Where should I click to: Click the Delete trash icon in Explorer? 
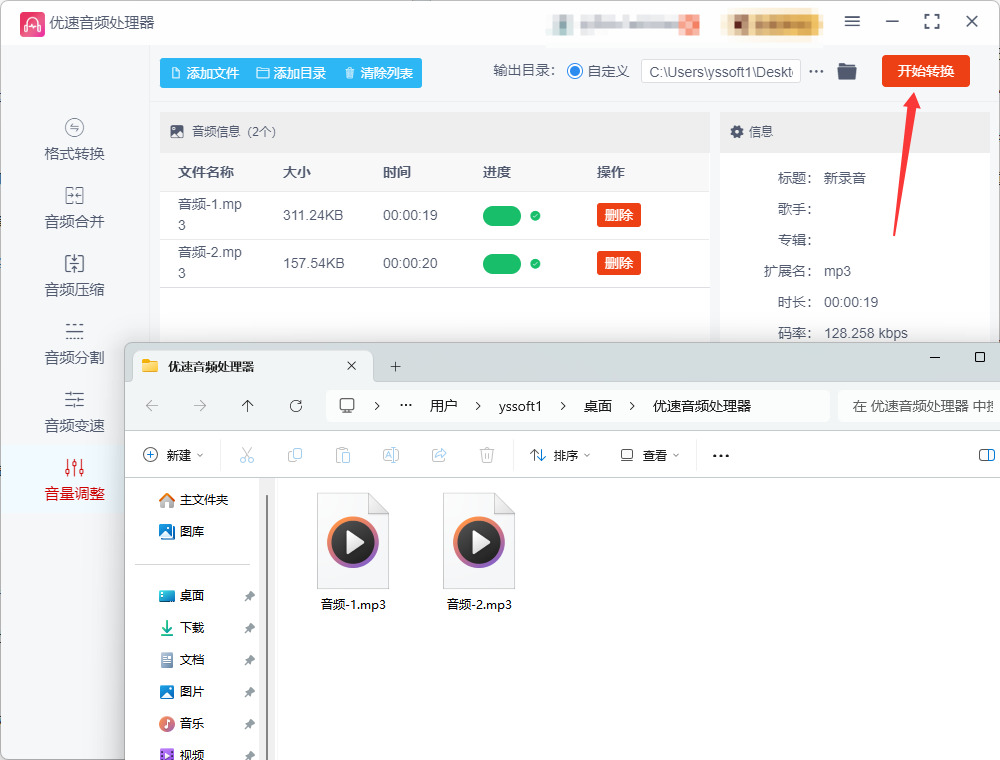pyautogui.click(x=487, y=455)
